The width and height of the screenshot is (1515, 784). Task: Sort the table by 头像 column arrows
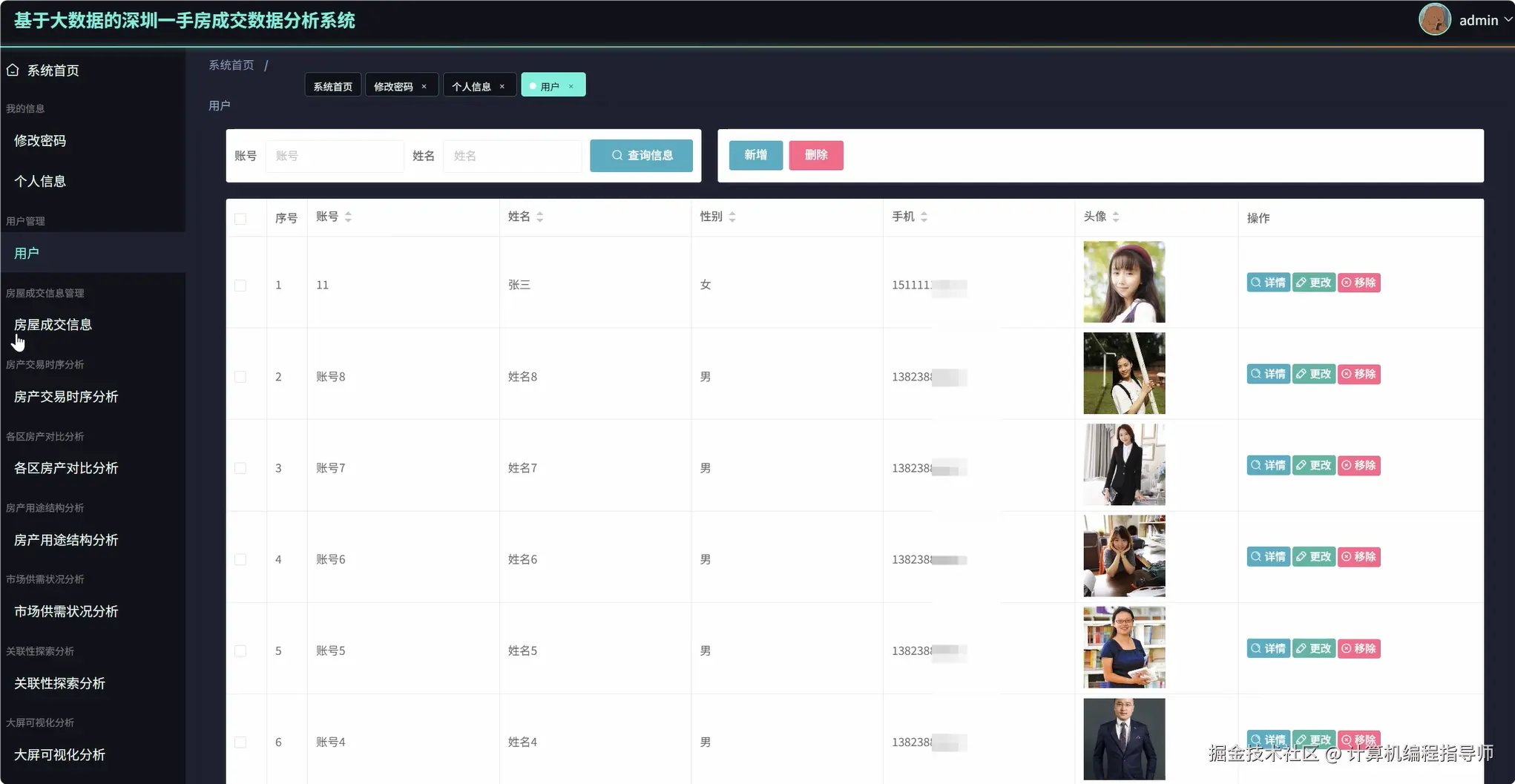(x=1116, y=217)
